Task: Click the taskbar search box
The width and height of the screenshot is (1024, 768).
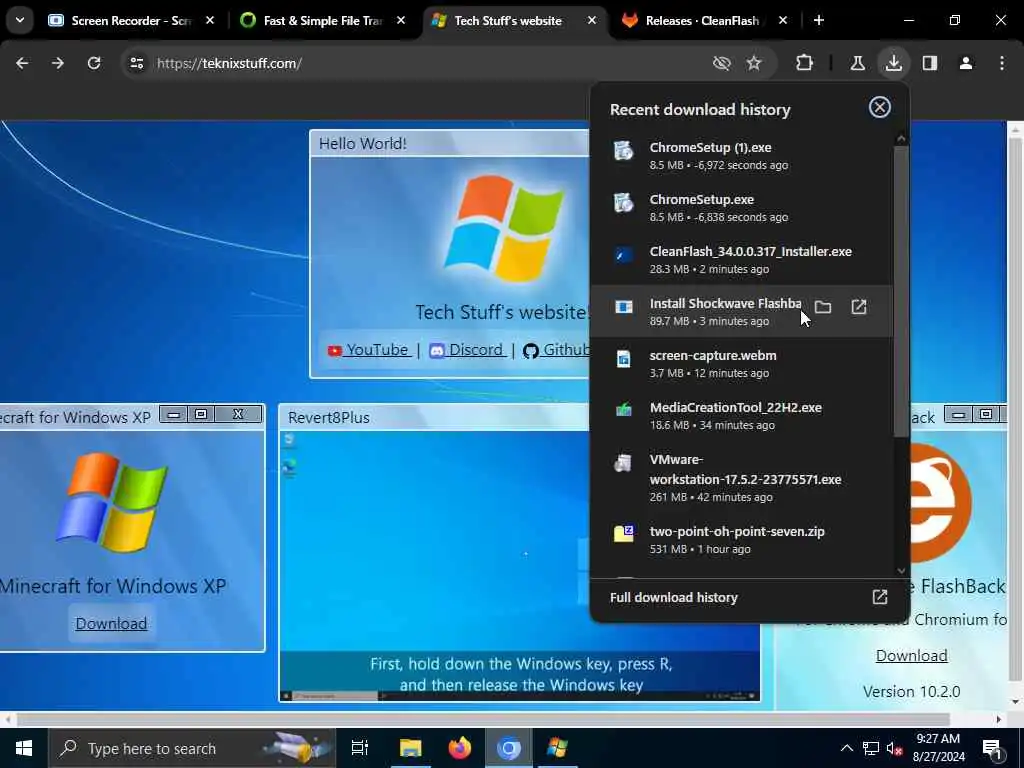Action: point(193,748)
